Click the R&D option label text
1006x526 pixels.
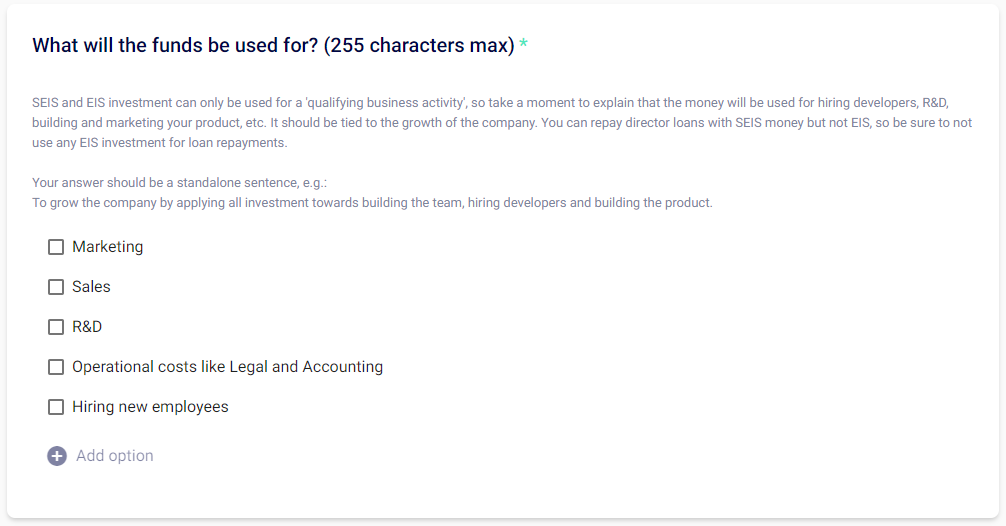click(87, 327)
